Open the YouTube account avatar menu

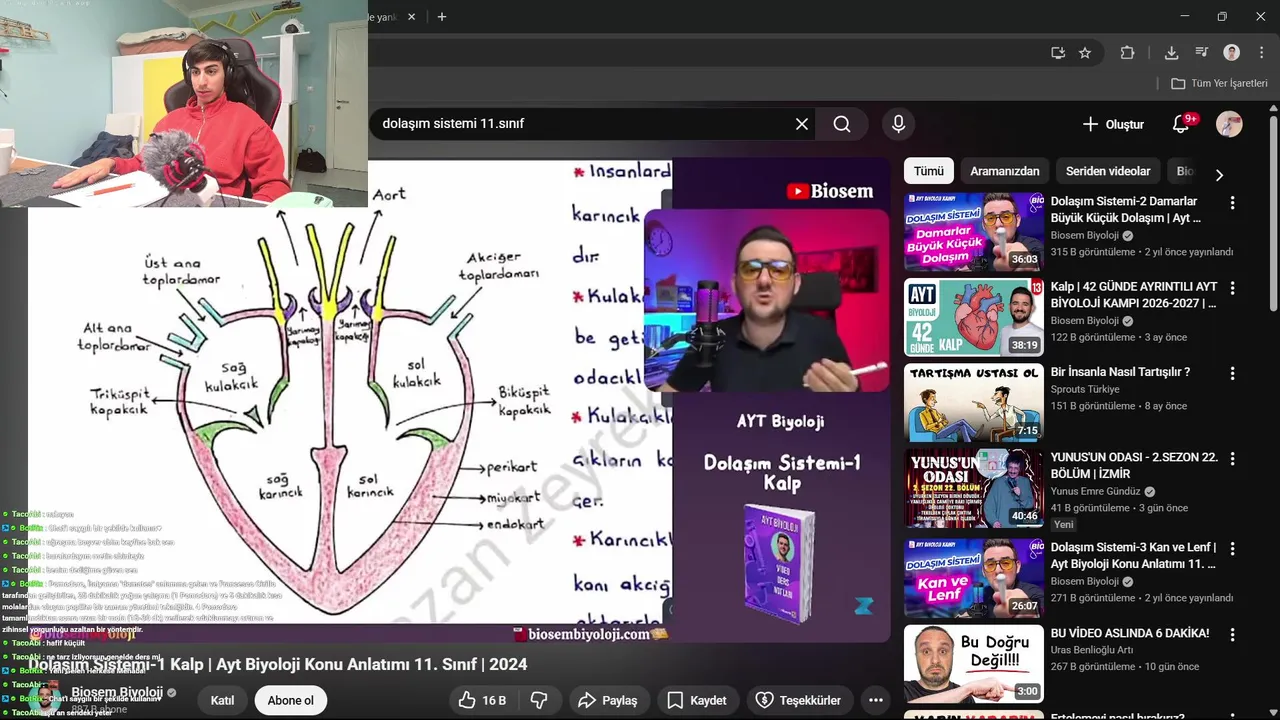tap(1229, 124)
